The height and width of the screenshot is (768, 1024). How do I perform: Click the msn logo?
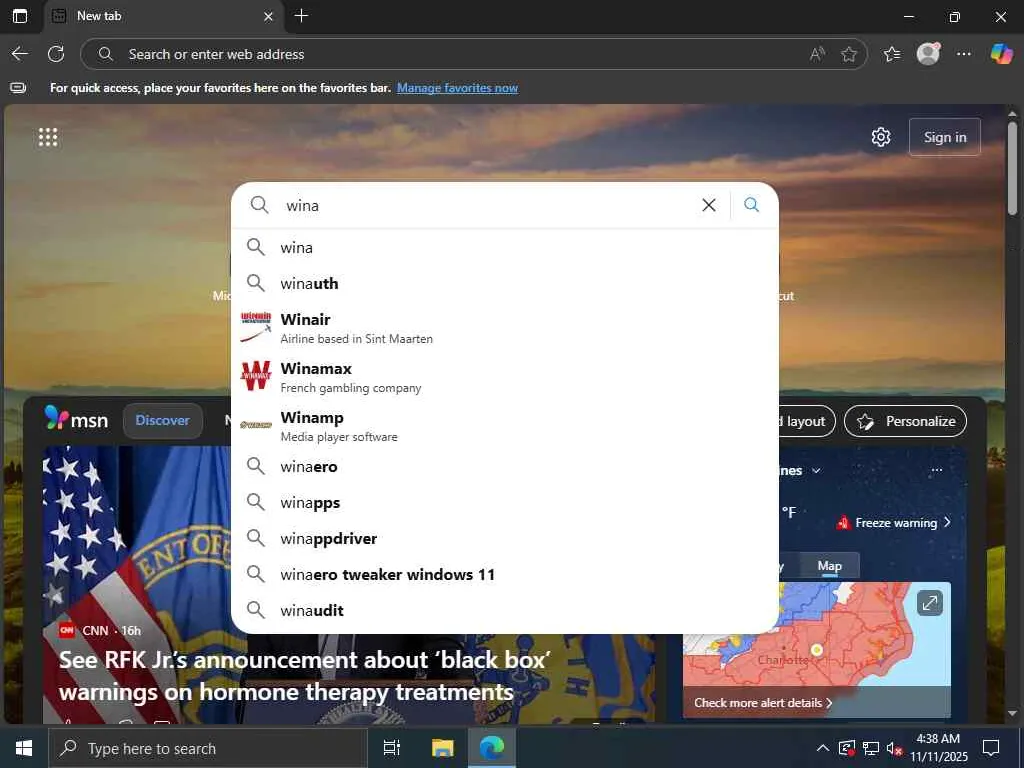[76, 419]
